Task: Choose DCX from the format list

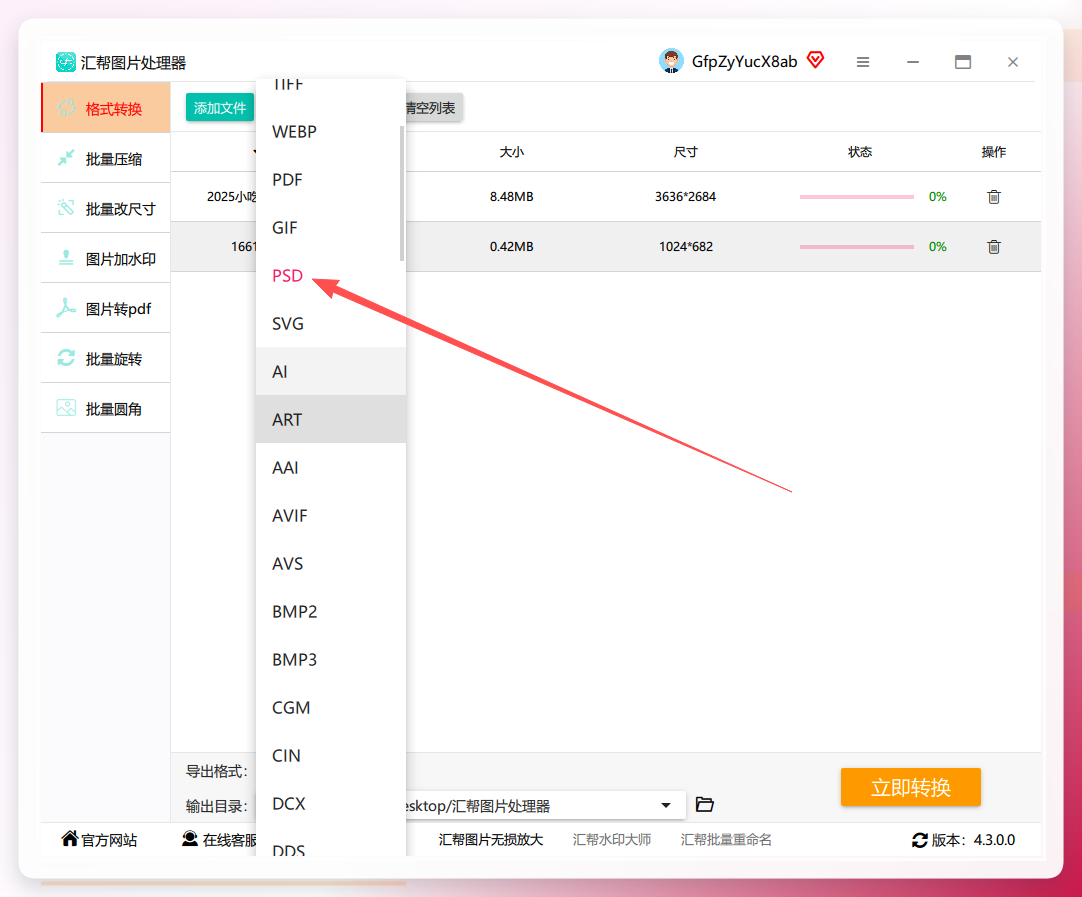Action: (331, 803)
